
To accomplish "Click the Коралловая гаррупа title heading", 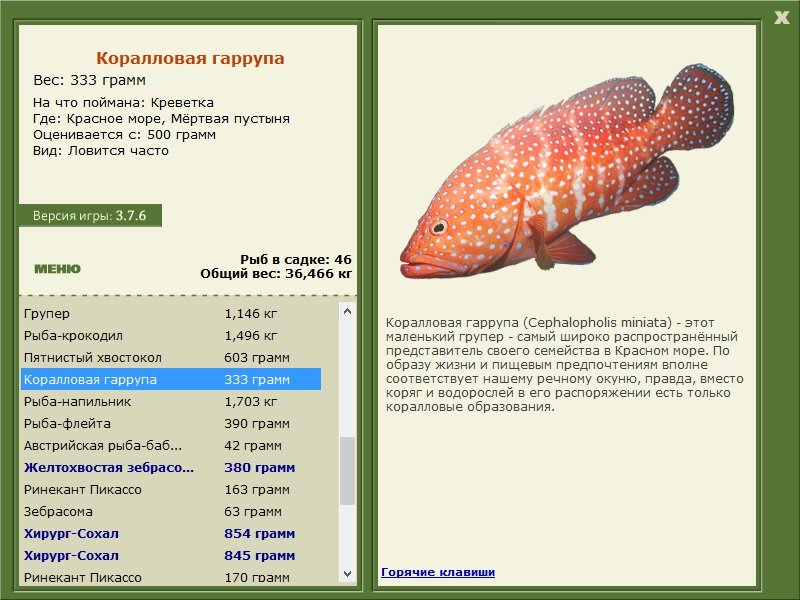I will pyautogui.click(x=190, y=58).
